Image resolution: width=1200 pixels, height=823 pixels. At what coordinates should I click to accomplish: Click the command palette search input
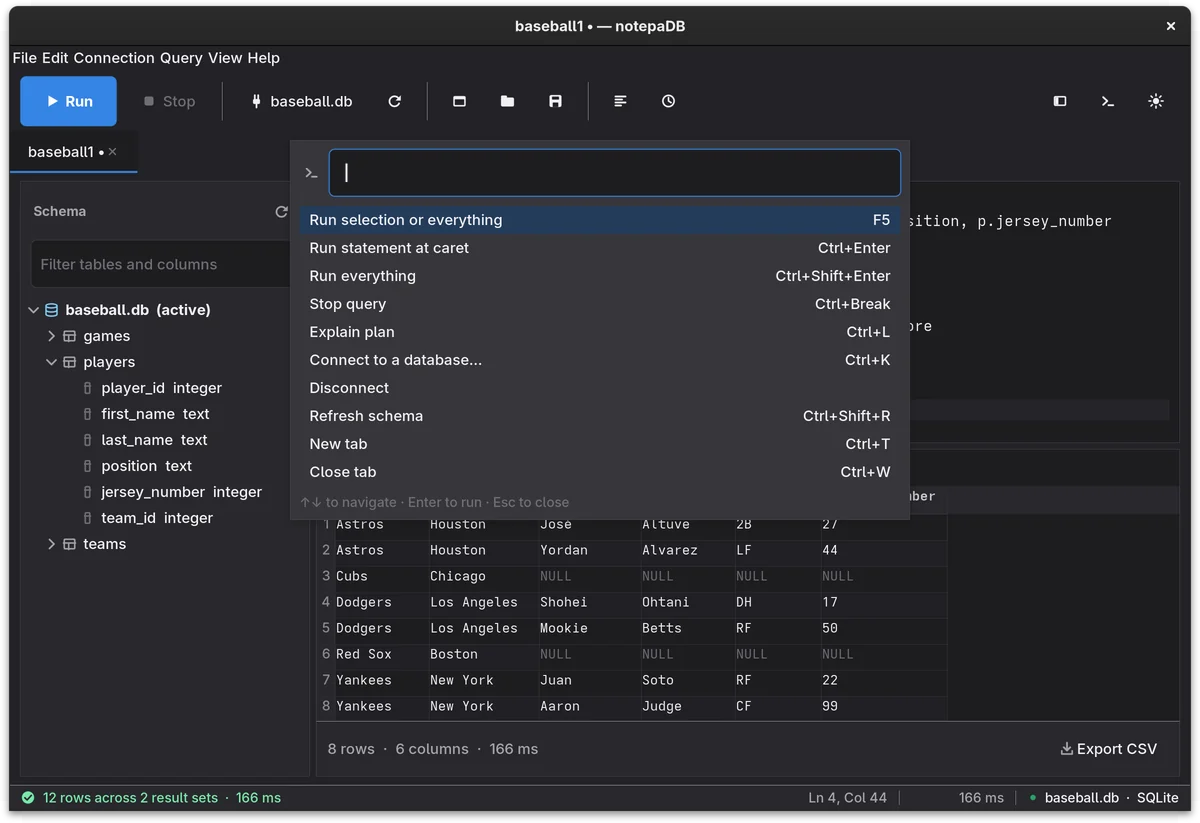point(615,173)
